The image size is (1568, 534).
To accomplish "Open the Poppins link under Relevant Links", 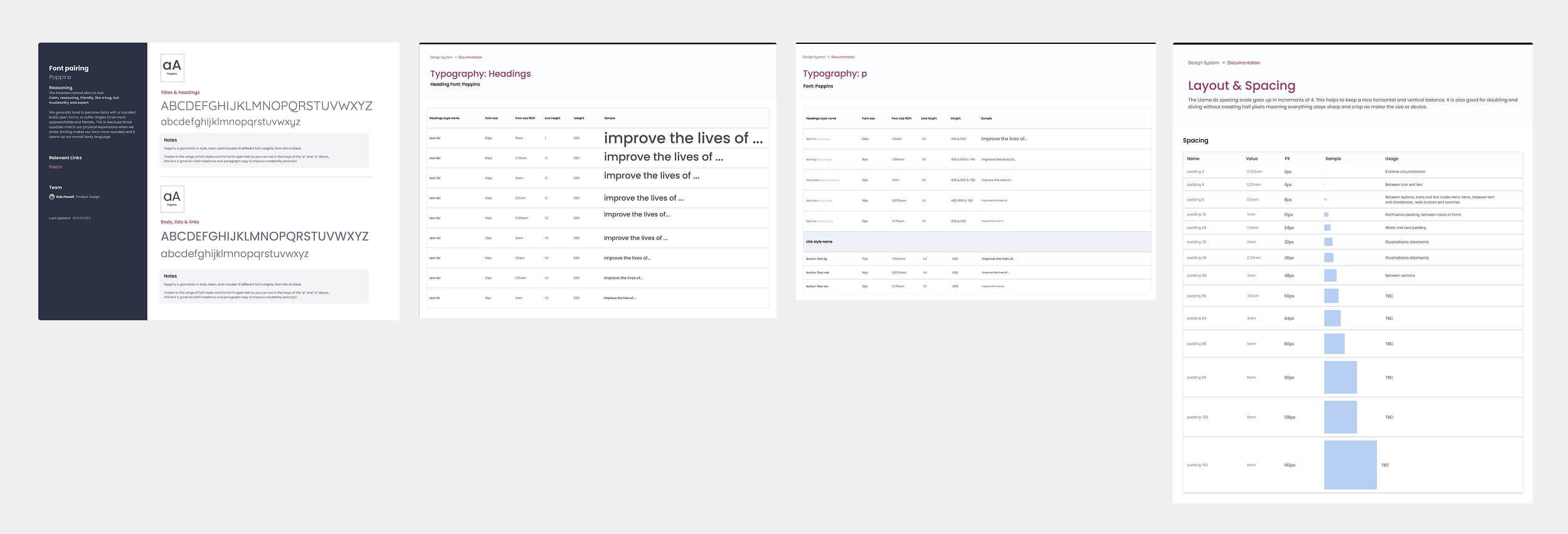I will click(56, 167).
